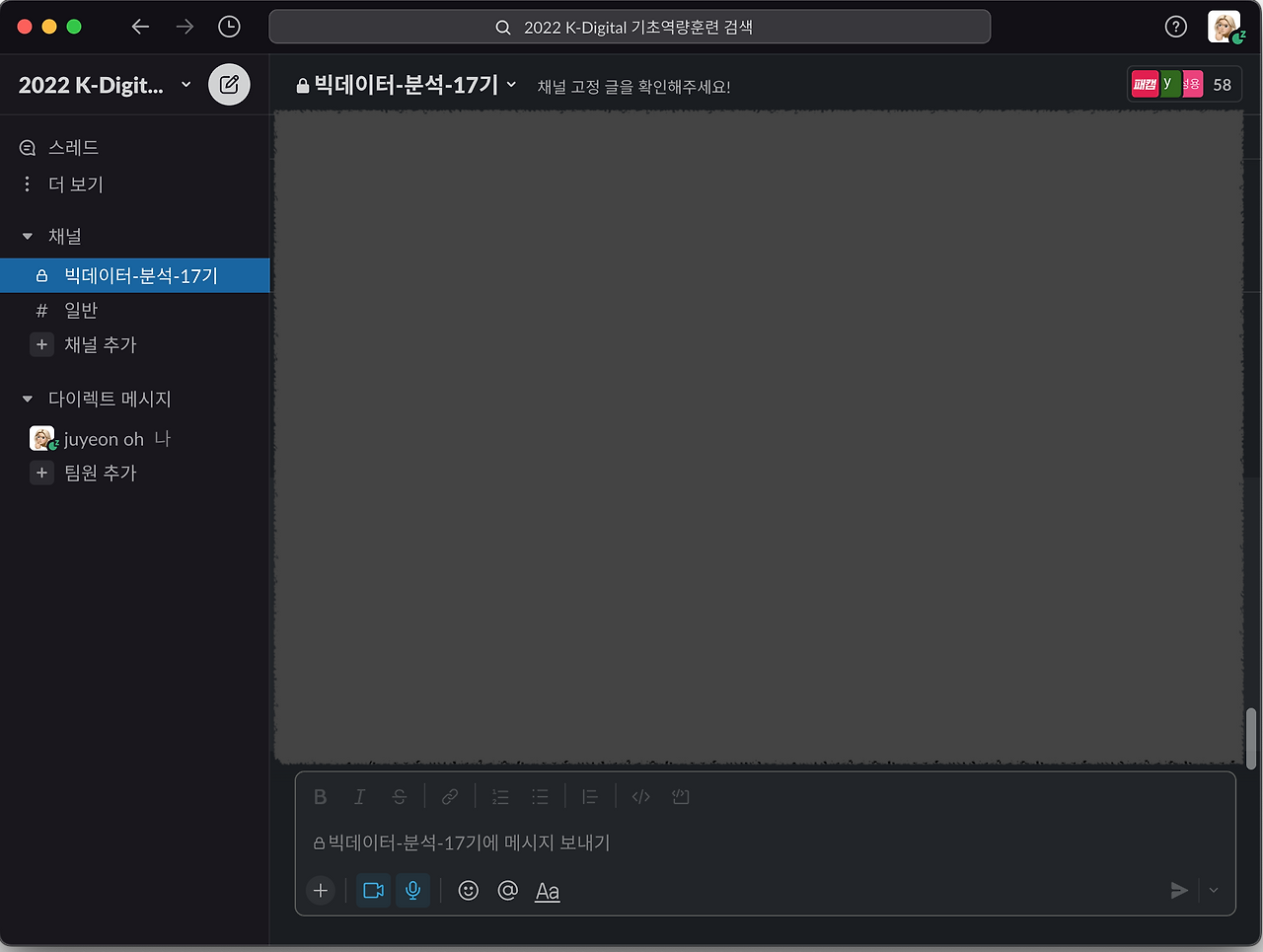Collapse the 채널 section
Viewport: 1263px width, 952px height.
[x=26, y=236]
